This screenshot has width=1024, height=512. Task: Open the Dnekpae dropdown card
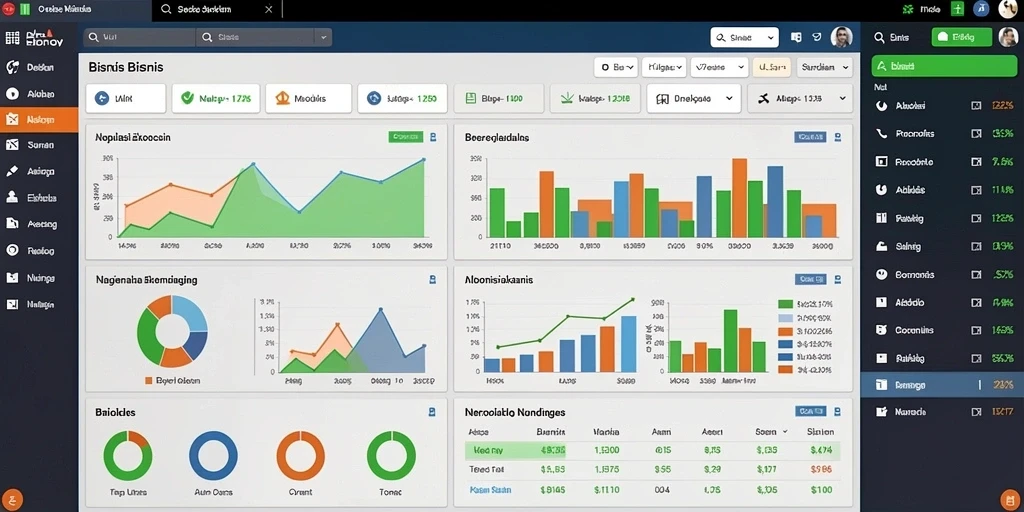(694, 99)
